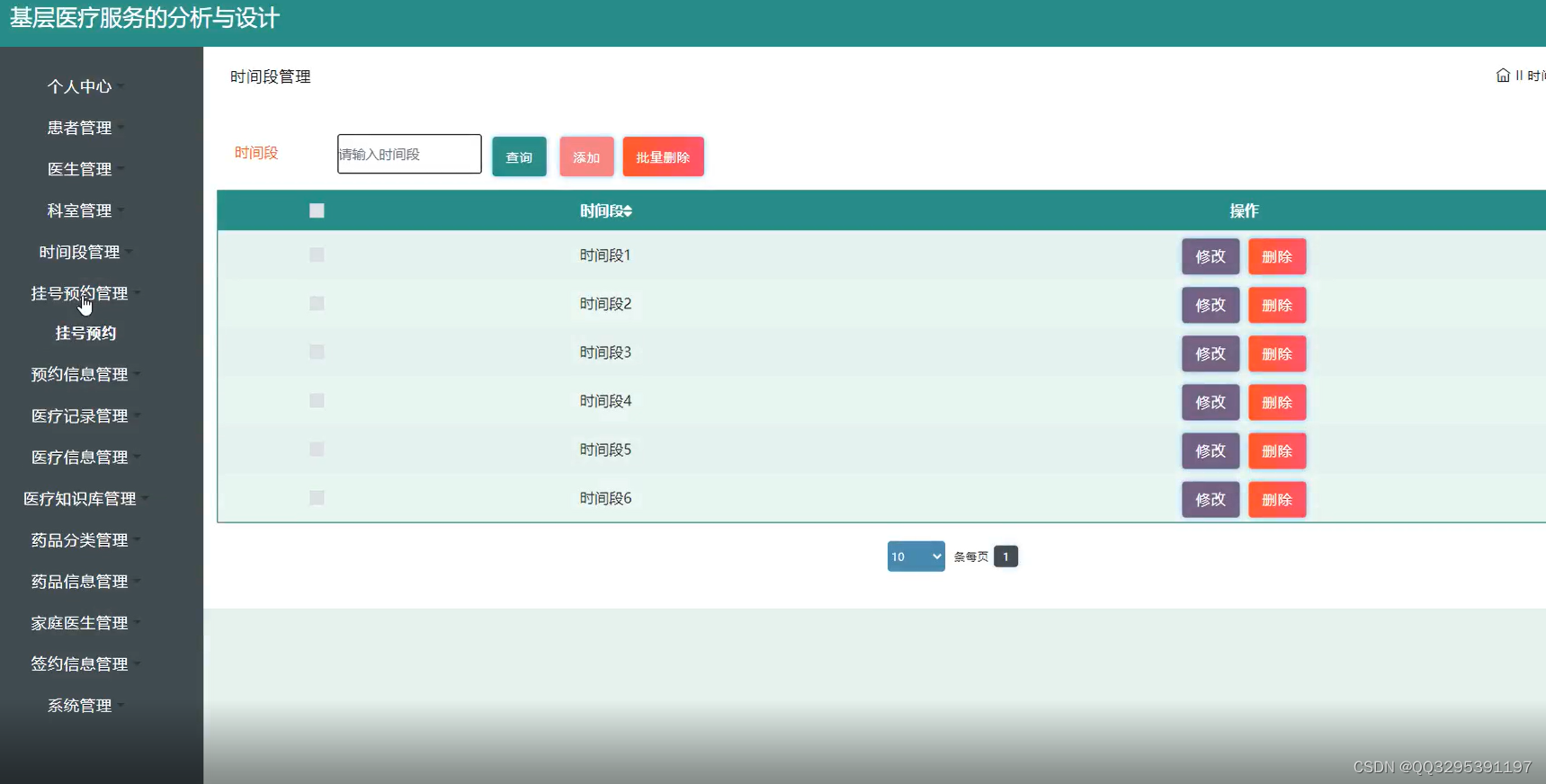Click 修改 for 时间段4
1546x784 pixels.
coord(1211,402)
